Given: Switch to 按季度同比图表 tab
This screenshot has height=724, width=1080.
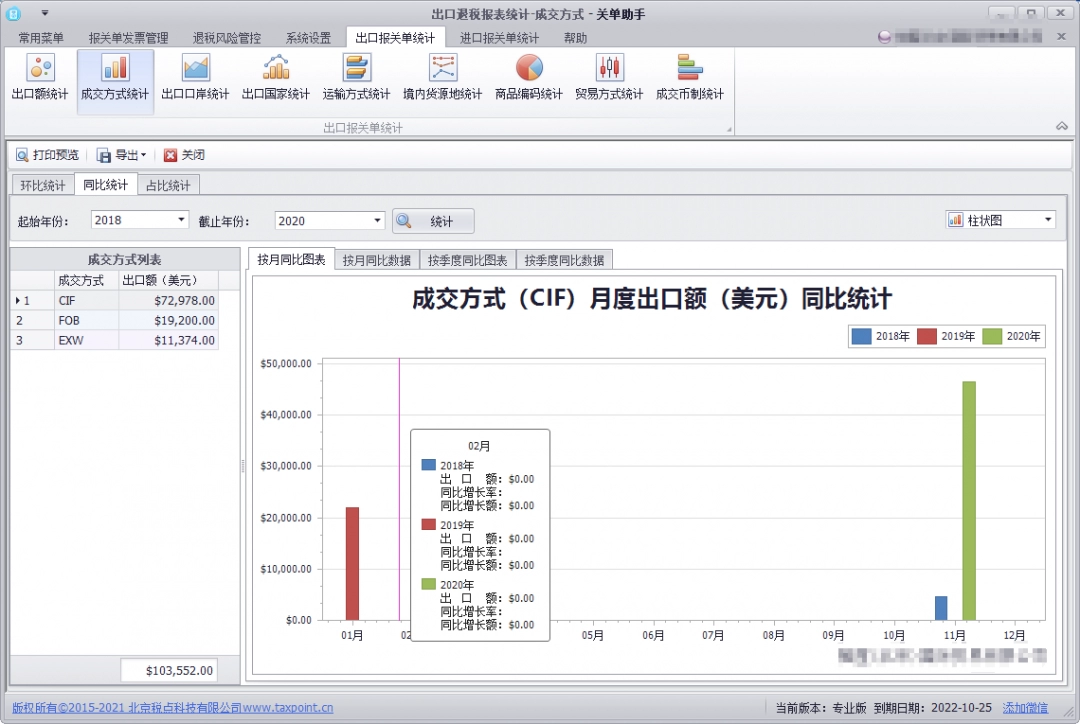Looking at the screenshot, I should tap(468, 260).
